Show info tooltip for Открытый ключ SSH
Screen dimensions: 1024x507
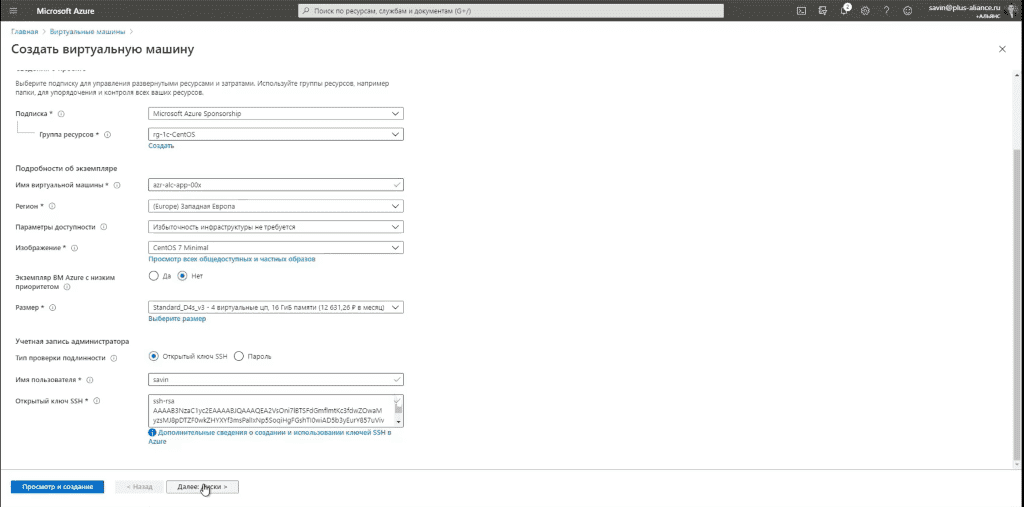(x=97, y=401)
